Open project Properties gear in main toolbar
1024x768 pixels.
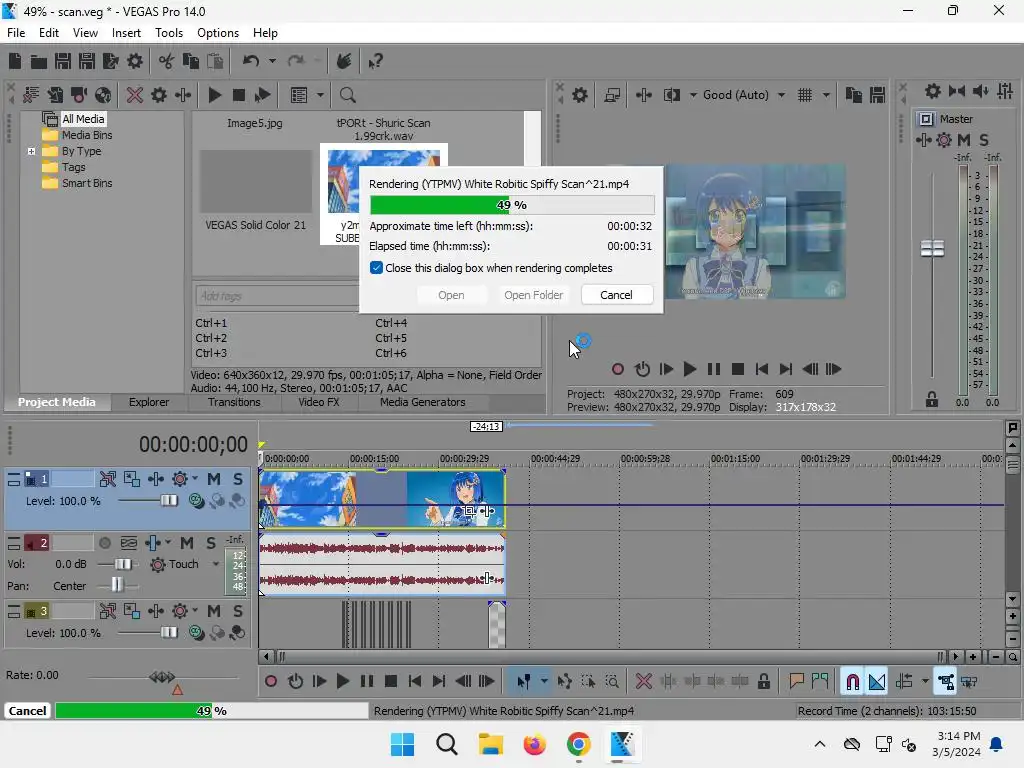click(135, 61)
